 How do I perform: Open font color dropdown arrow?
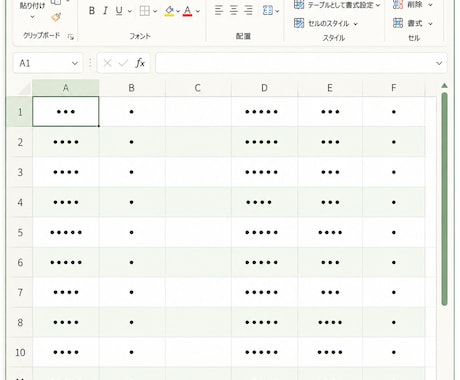198,11
